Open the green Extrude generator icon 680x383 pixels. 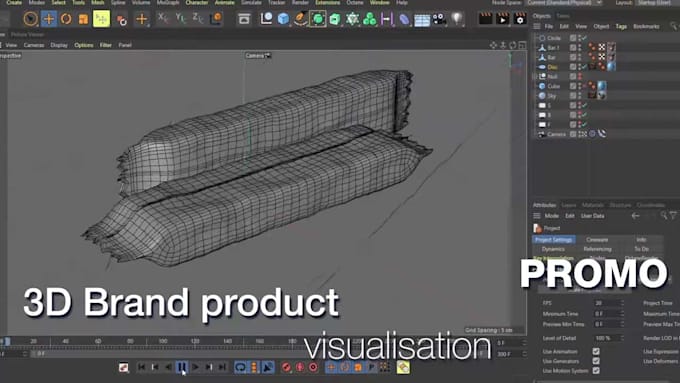pos(335,19)
